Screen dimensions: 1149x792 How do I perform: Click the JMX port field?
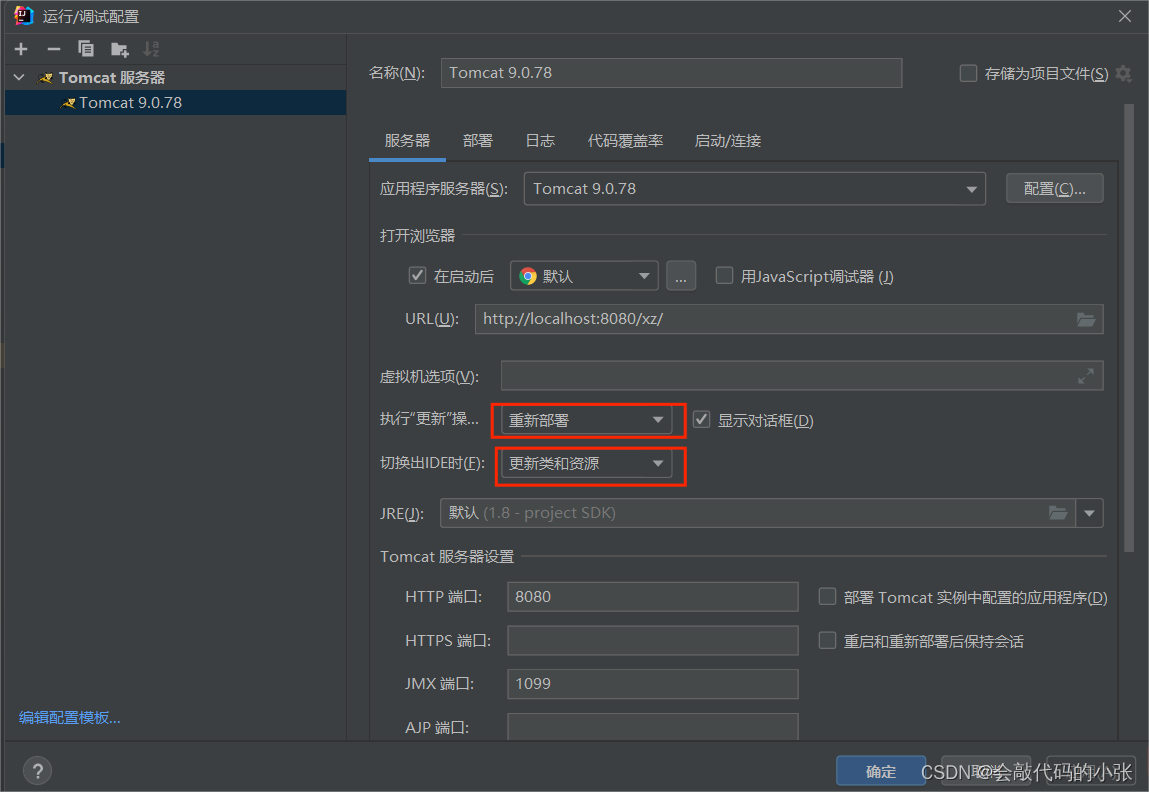coord(652,684)
